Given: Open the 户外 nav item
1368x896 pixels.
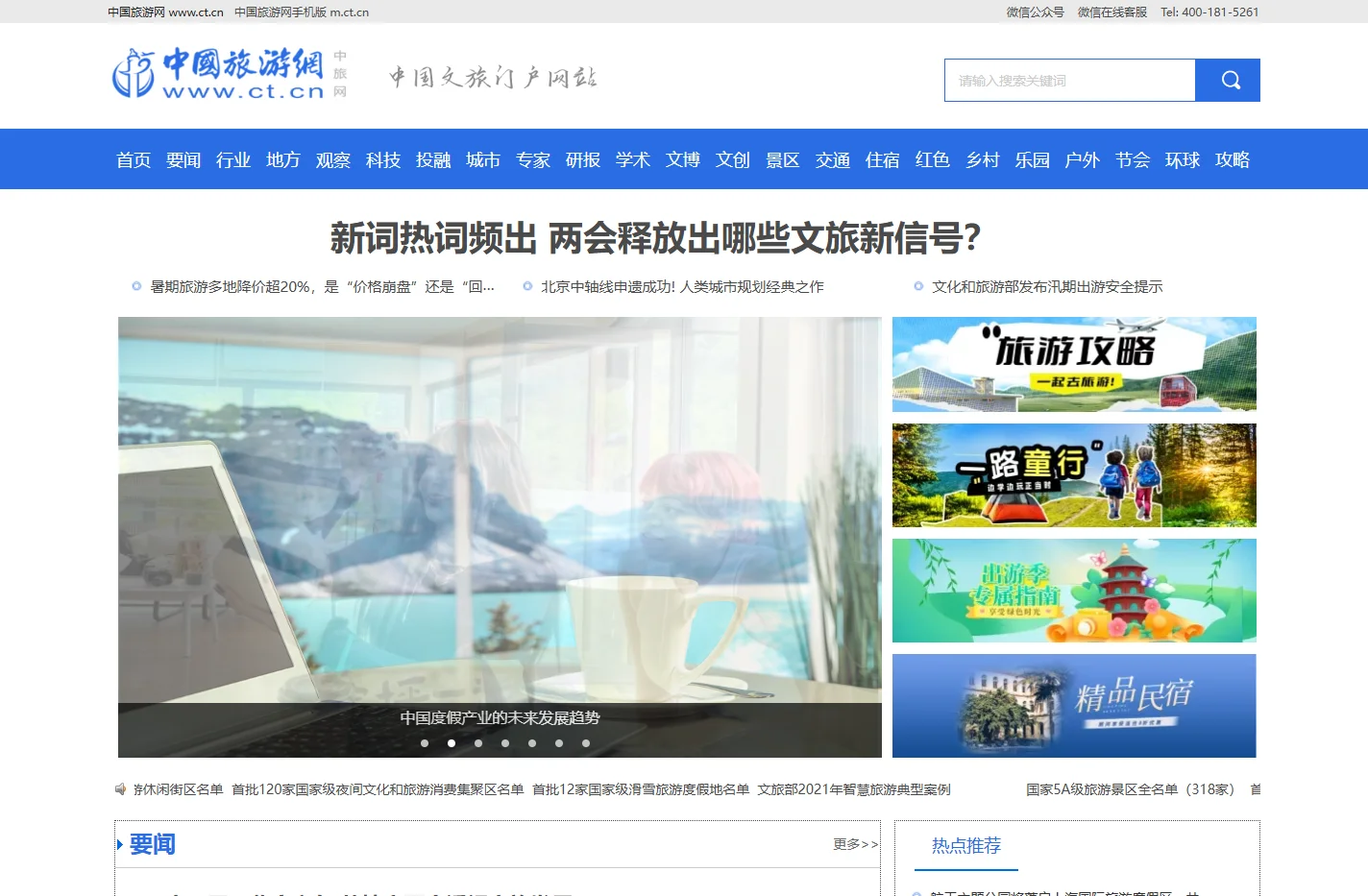Looking at the screenshot, I should (1083, 160).
